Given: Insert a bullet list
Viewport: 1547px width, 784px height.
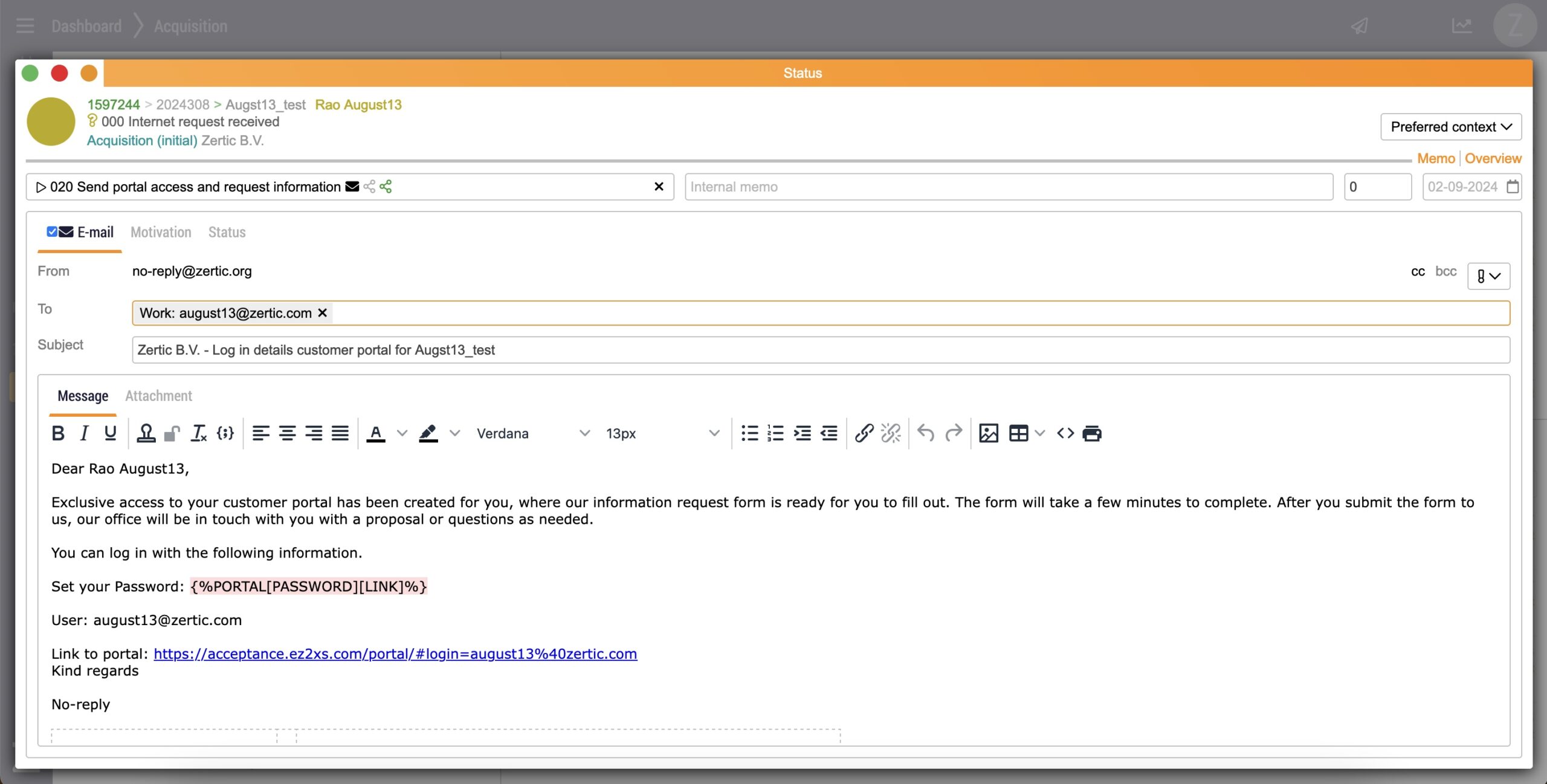Looking at the screenshot, I should point(749,433).
